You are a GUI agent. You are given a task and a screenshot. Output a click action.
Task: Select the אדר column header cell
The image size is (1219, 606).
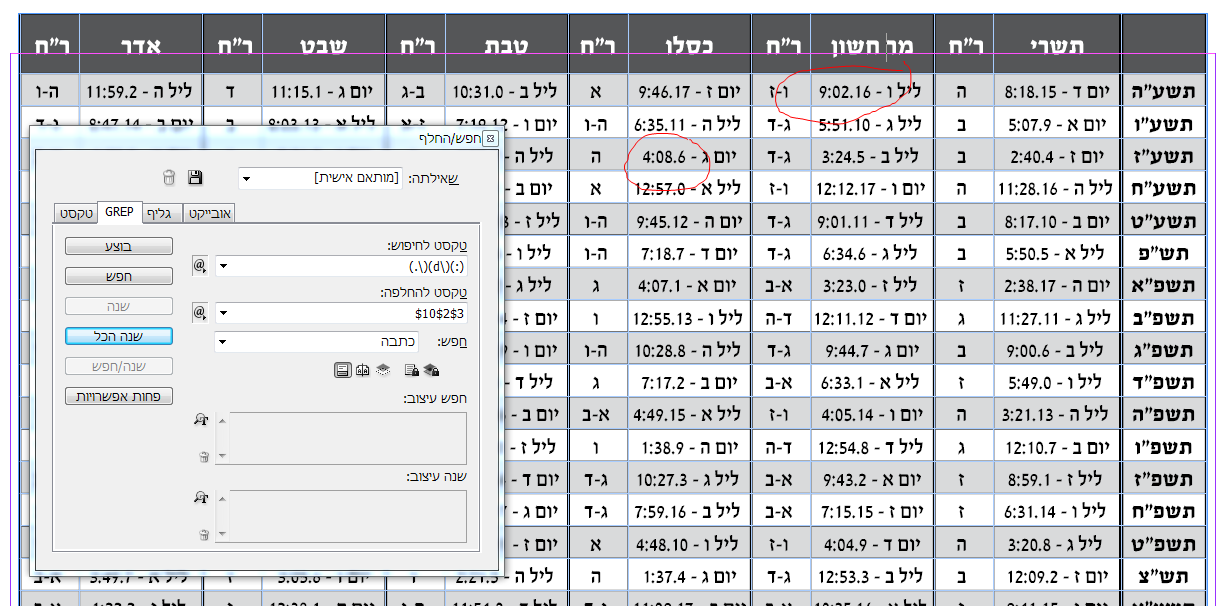click(x=141, y=45)
